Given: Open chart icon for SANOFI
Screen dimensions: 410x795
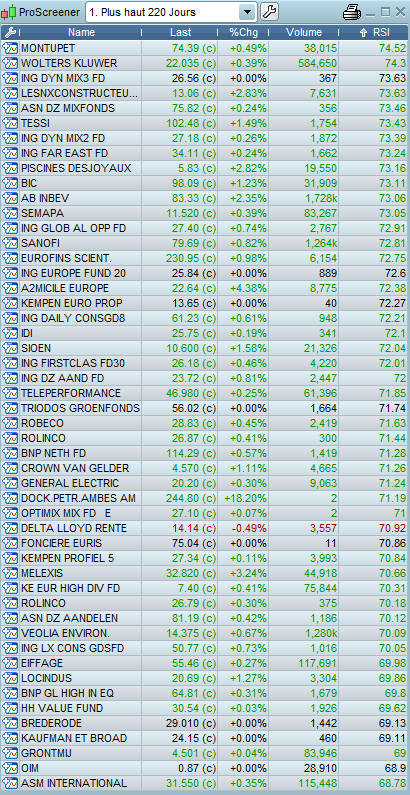Looking at the screenshot, I should [x=10, y=243].
